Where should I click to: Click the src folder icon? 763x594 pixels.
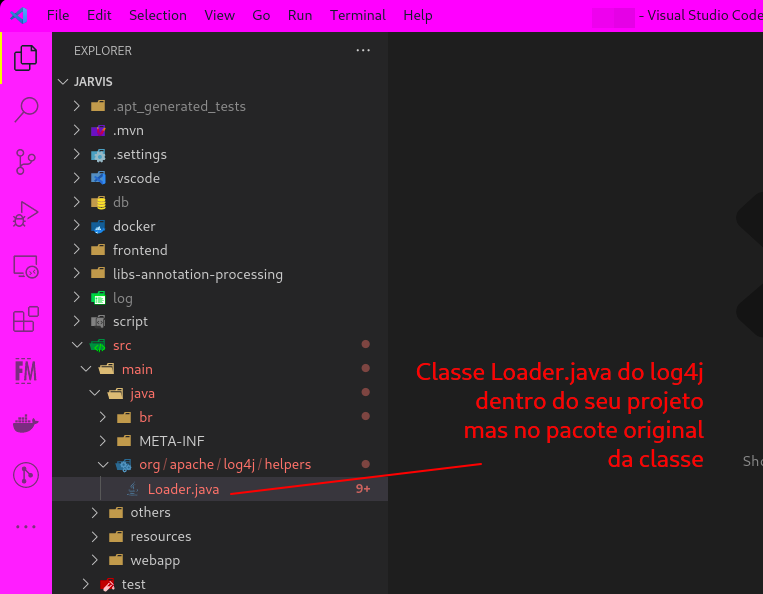pyautogui.click(x=98, y=345)
